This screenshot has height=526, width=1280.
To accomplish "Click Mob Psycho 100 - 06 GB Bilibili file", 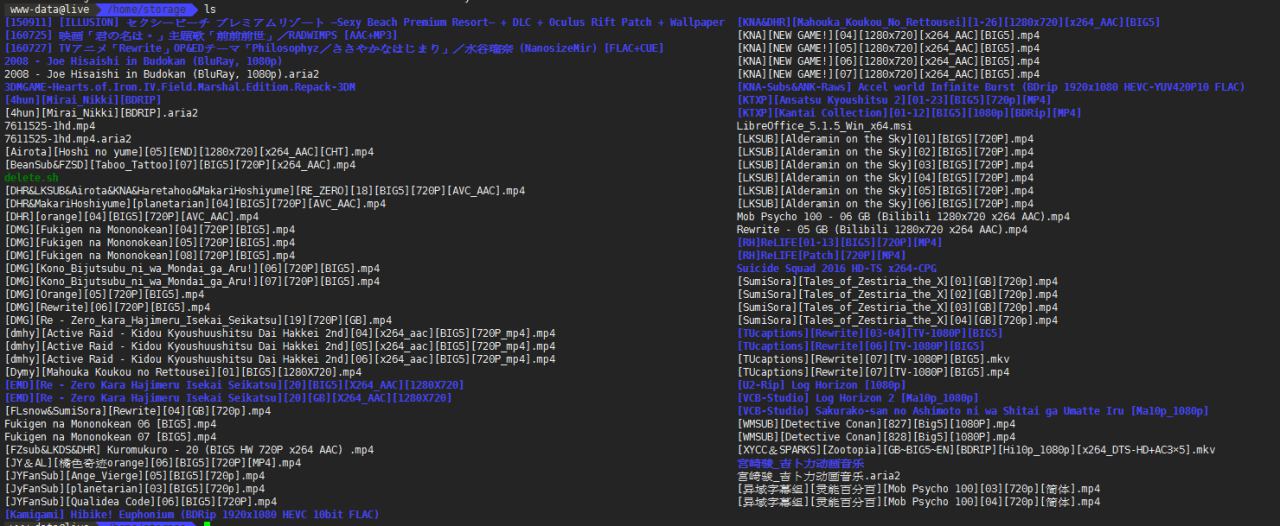I will pos(902,216).
